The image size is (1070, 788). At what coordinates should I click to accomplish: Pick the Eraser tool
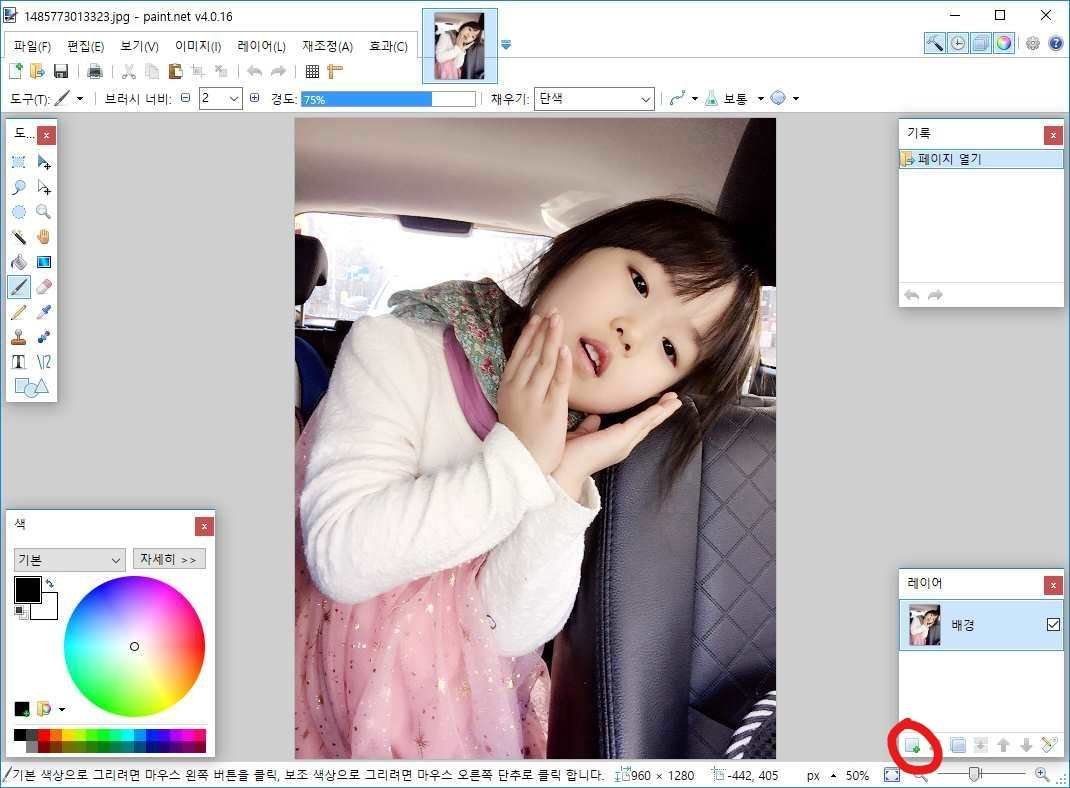pyautogui.click(x=43, y=287)
